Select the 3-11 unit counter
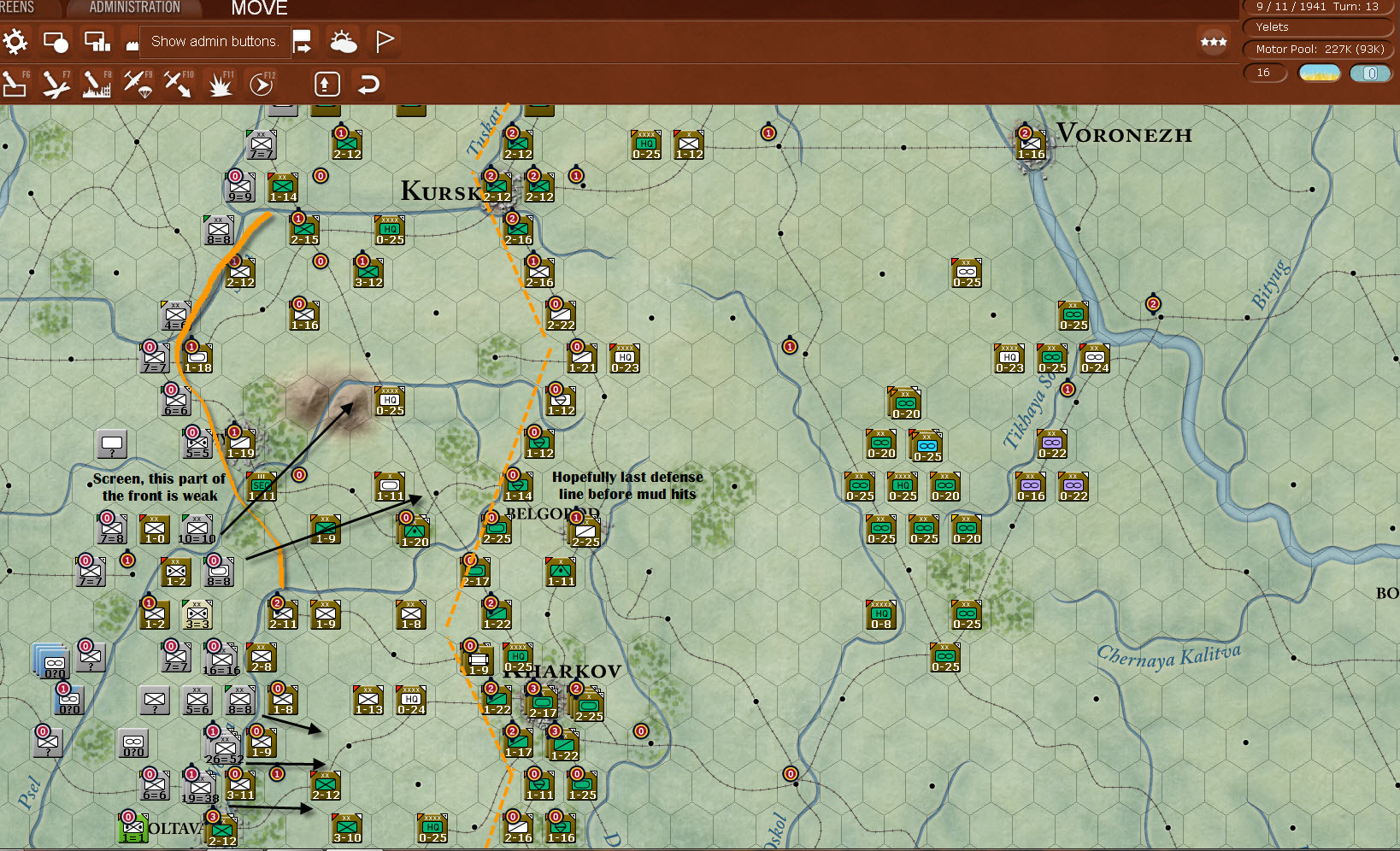 (240, 786)
